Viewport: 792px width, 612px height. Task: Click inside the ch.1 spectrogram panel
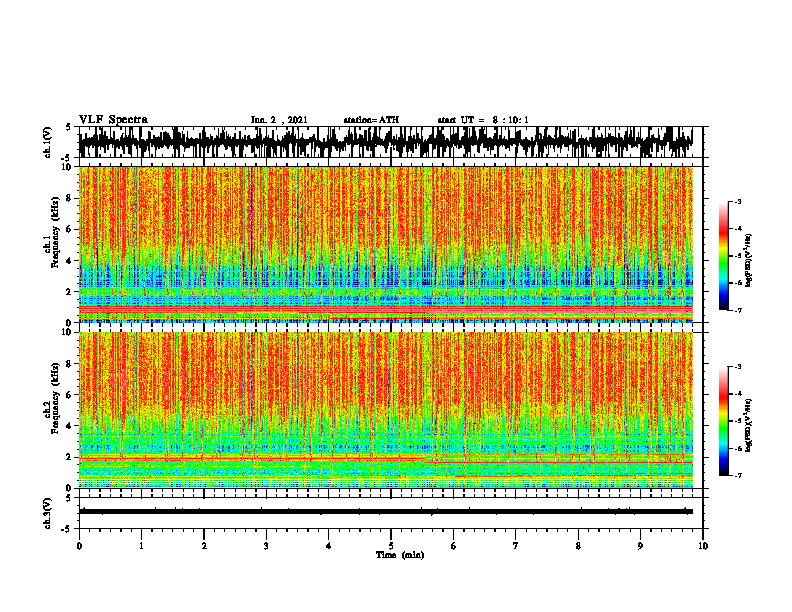tap(385, 244)
